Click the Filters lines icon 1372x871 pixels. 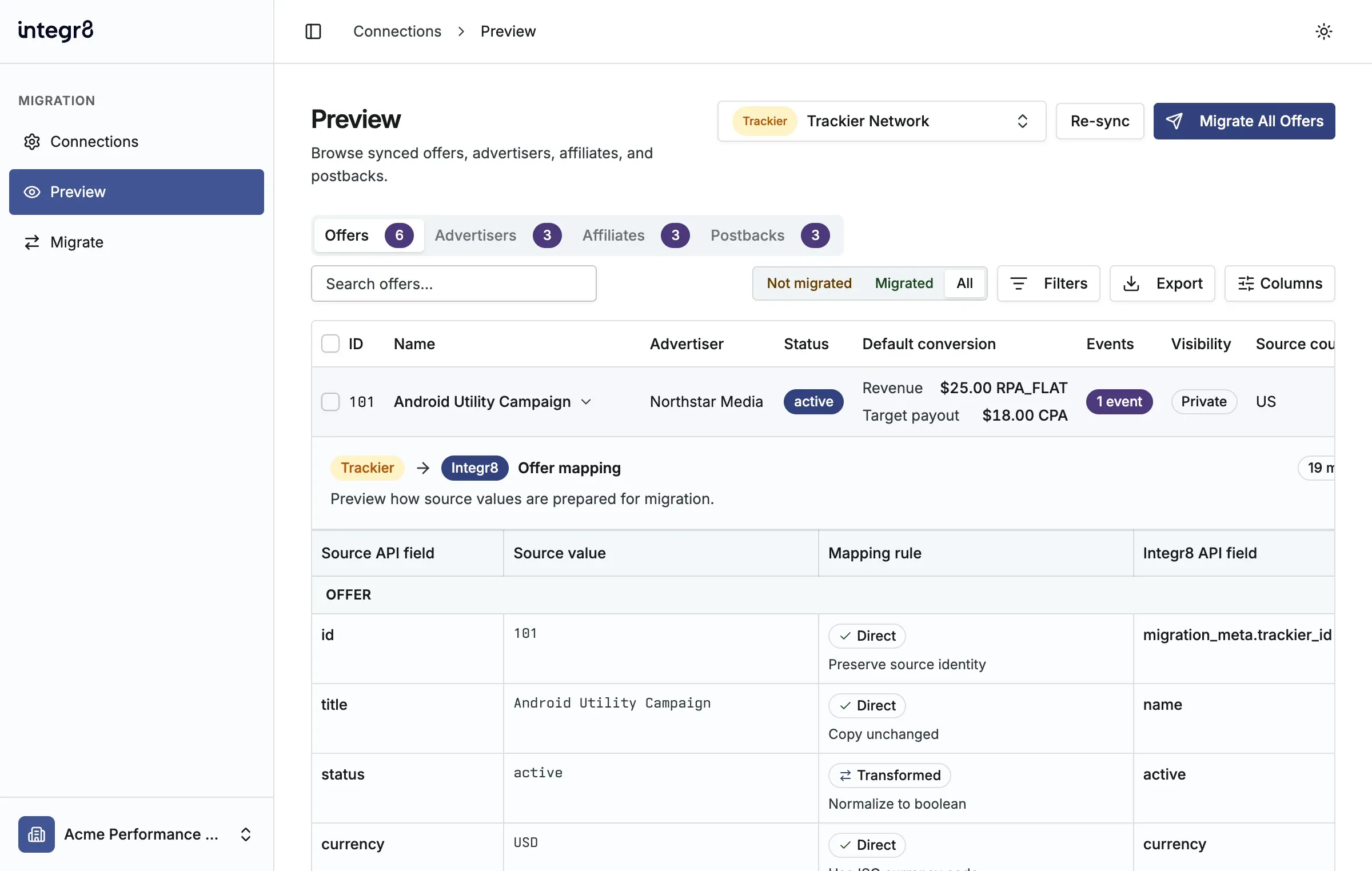coord(1018,283)
